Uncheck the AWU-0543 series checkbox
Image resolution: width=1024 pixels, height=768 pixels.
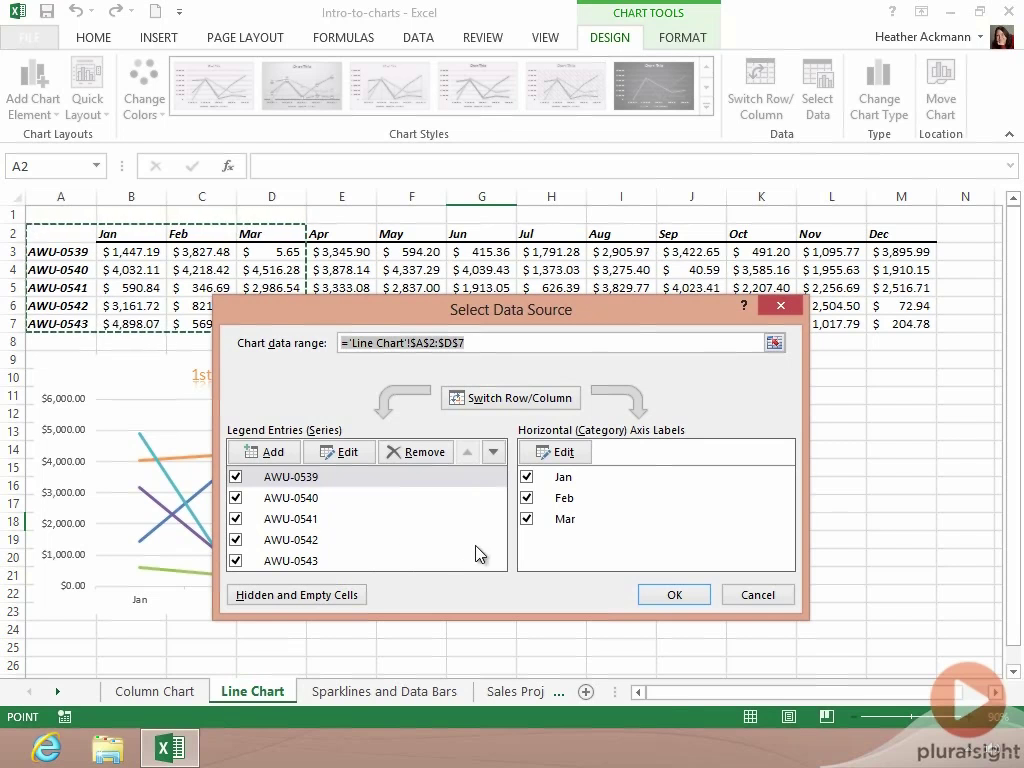[x=236, y=560]
